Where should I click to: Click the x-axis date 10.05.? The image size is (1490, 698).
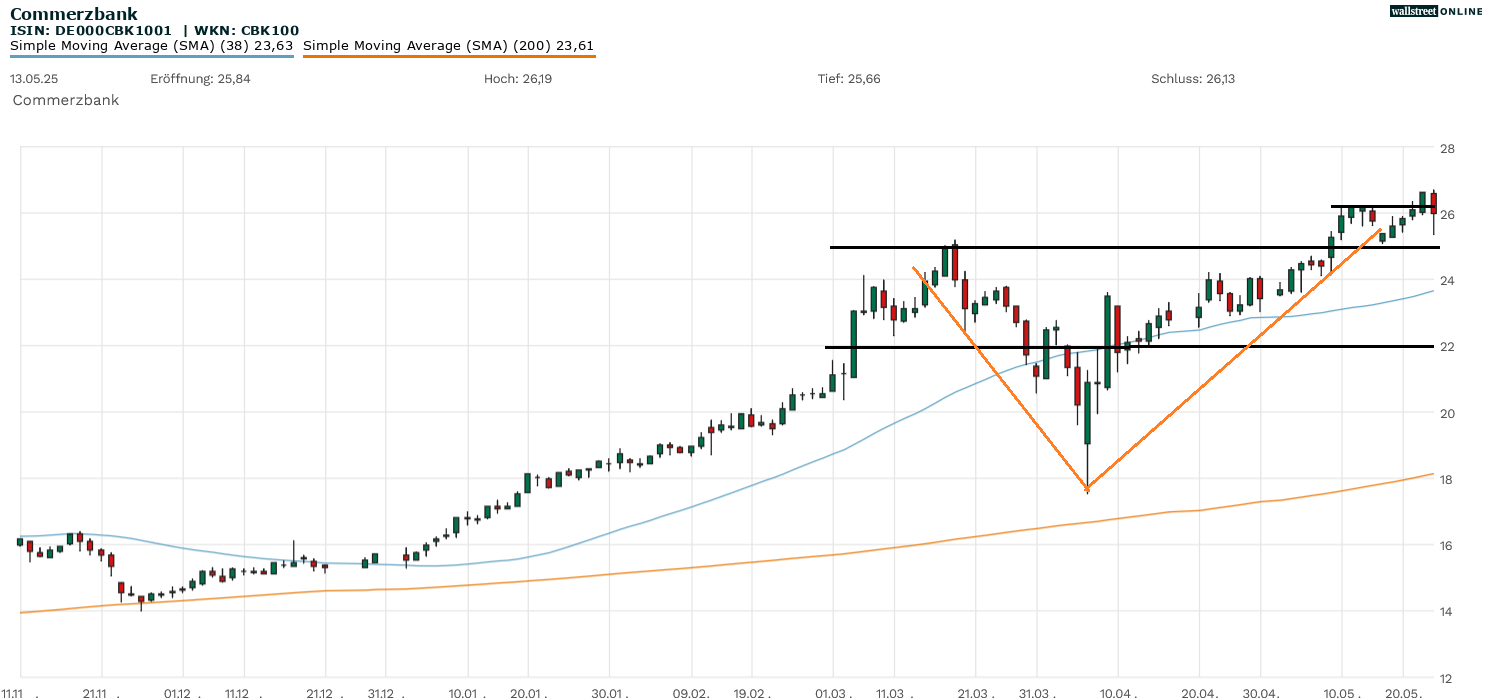(1341, 693)
